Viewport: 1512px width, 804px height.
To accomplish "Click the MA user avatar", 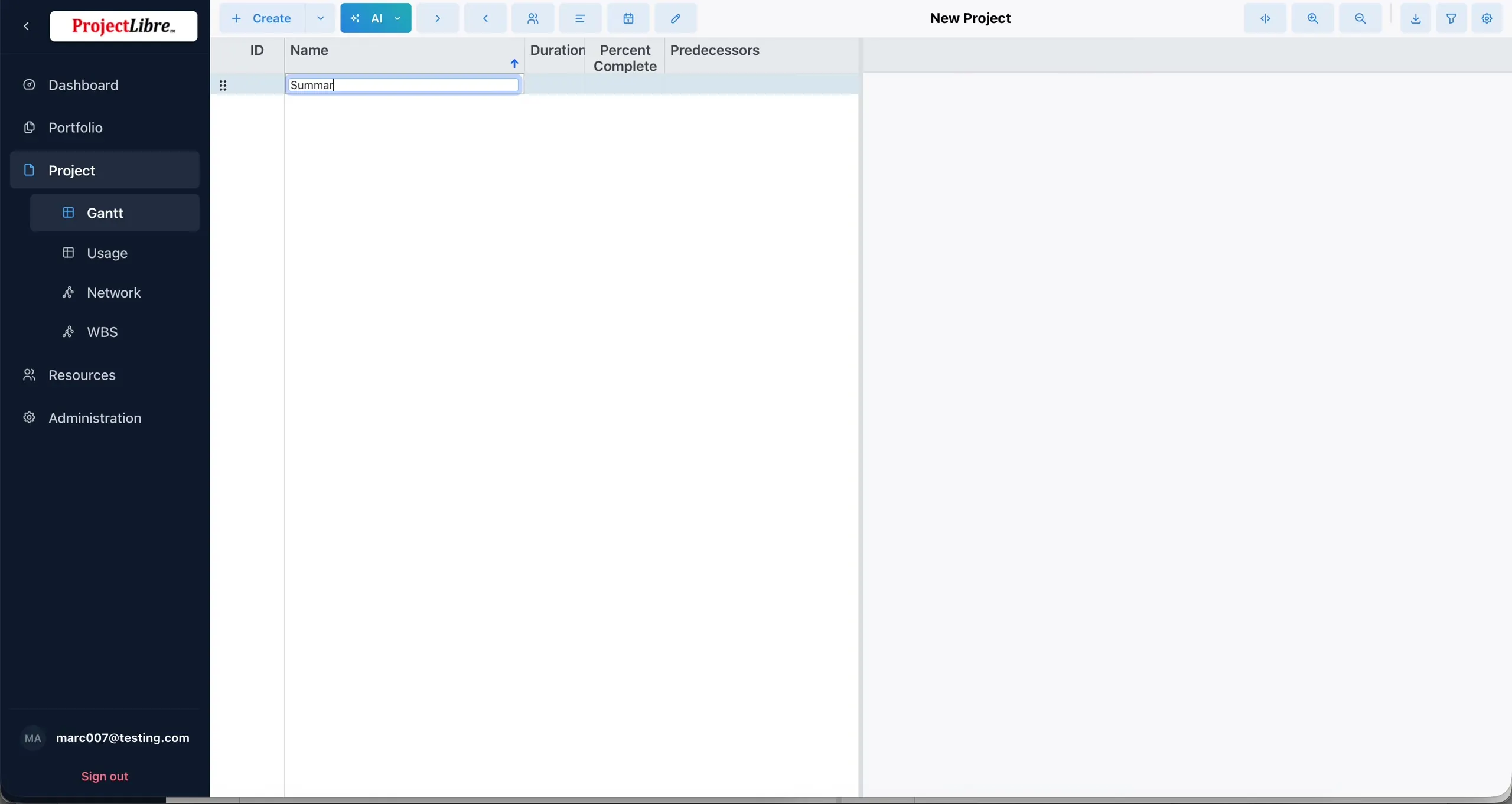I will [x=33, y=738].
